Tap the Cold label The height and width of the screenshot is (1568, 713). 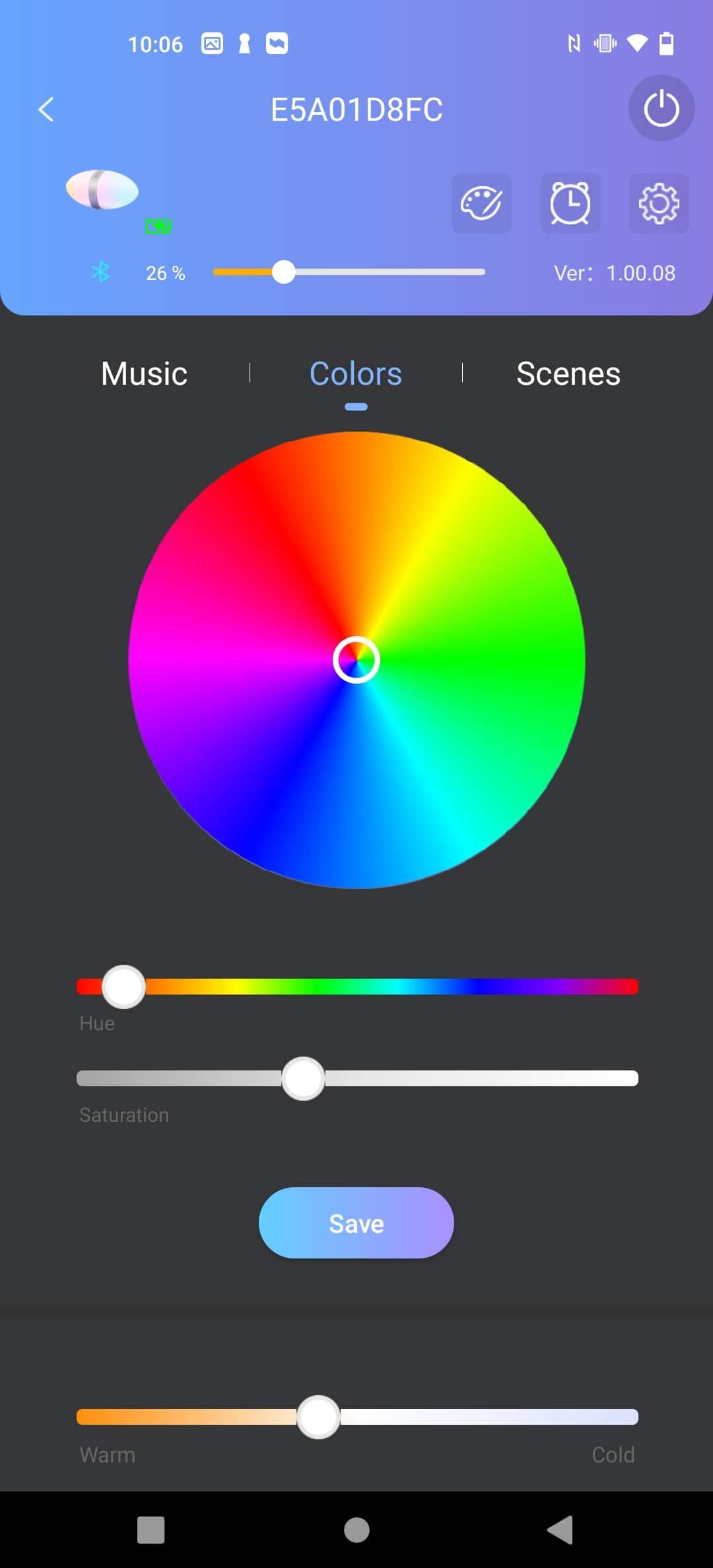[x=613, y=1454]
